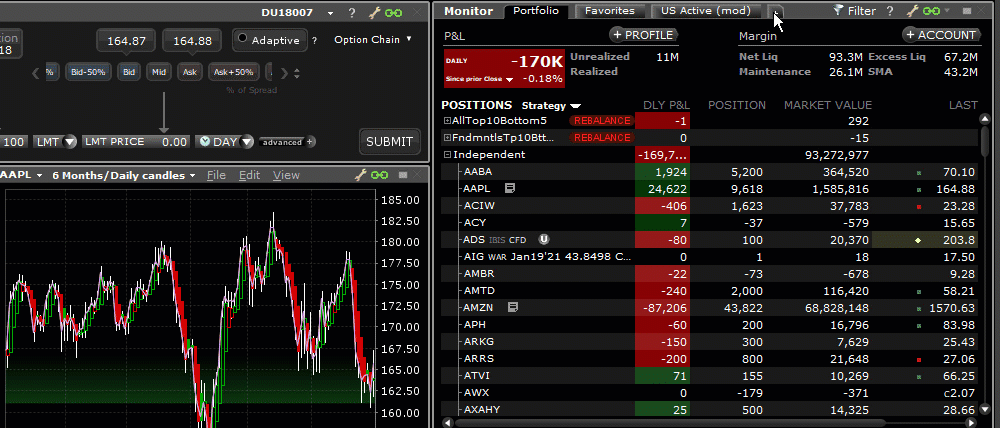Open dropdown arrow beside Monitor link icon
Screen dimensions: 1000x428
pos(947,11)
